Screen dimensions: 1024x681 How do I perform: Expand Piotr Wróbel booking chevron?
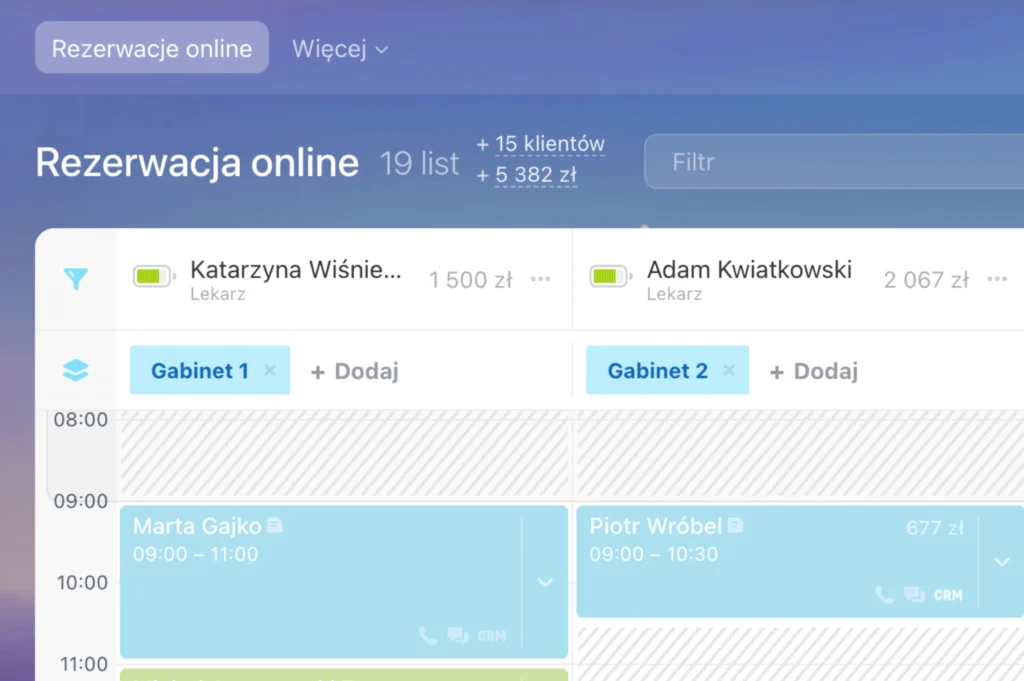(1002, 562)
